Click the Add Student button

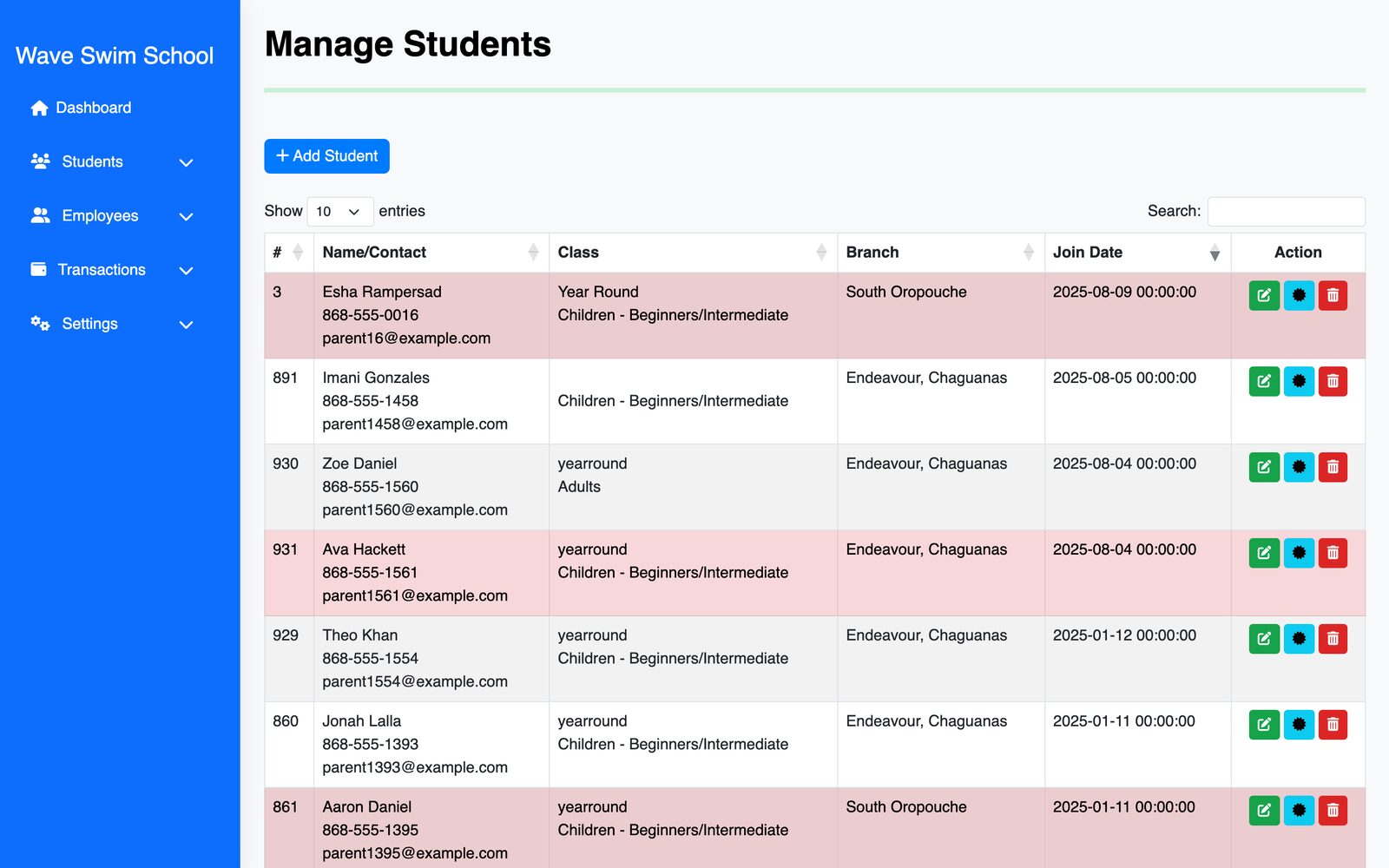coord(326,156)
